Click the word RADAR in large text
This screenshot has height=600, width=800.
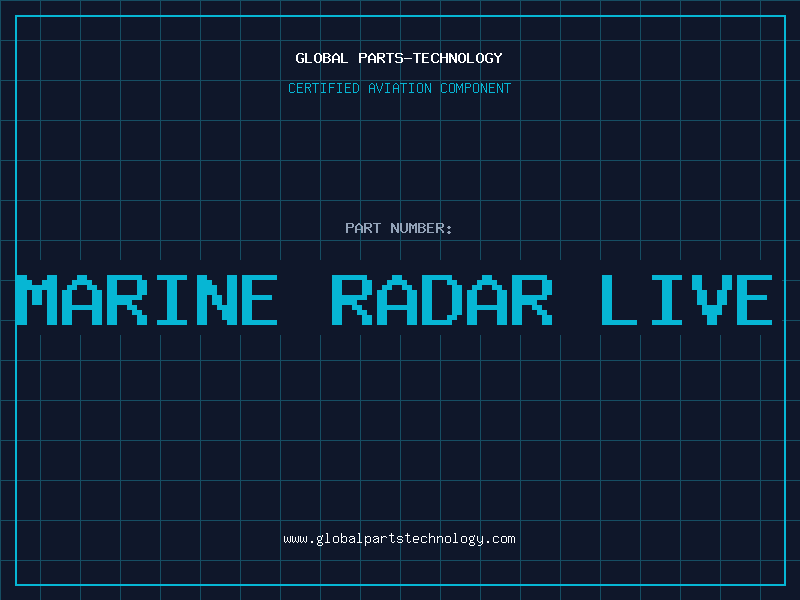442,299
